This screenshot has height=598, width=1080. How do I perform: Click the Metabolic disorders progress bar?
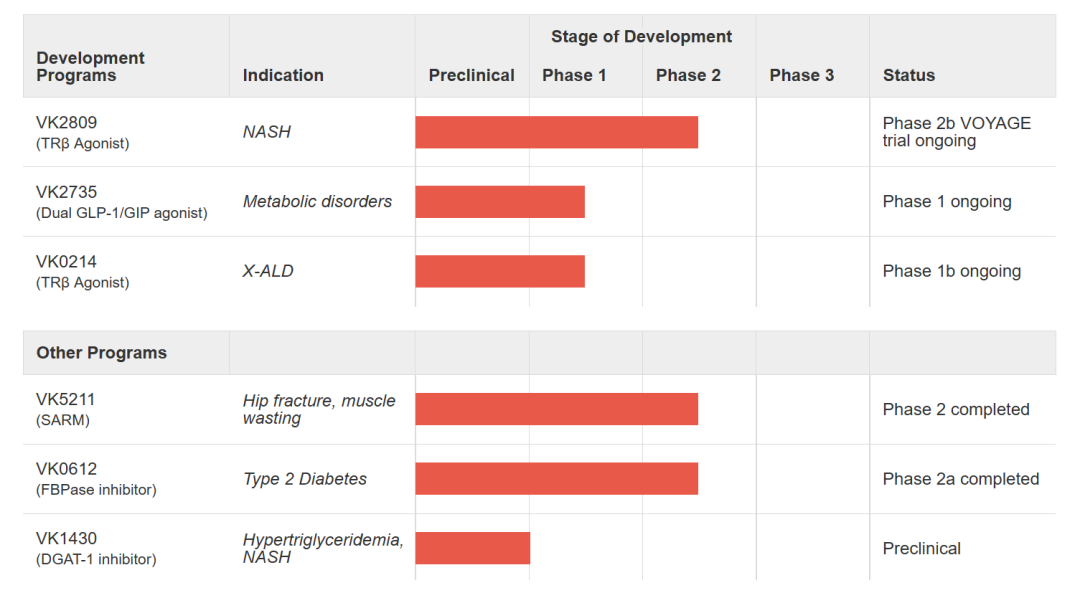(500, 202)
